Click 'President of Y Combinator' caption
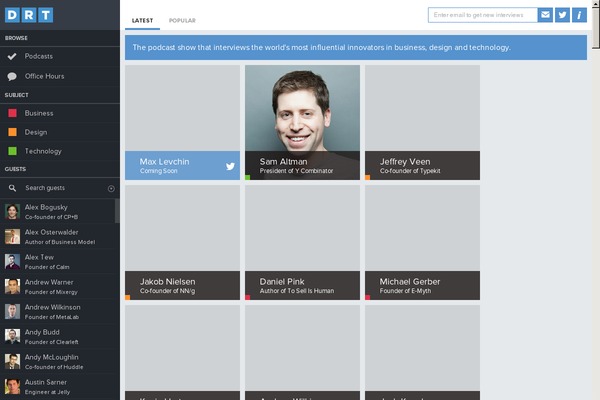The image size is (600, 400). (296, 171)
